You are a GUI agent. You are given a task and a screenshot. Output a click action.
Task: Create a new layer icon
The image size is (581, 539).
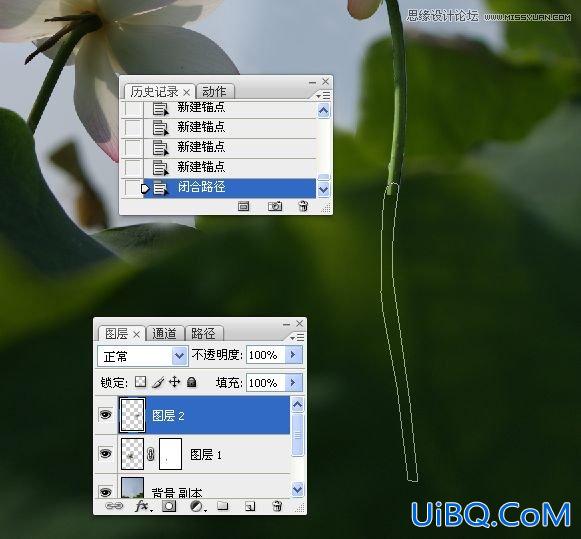click(x=250, y=506)
